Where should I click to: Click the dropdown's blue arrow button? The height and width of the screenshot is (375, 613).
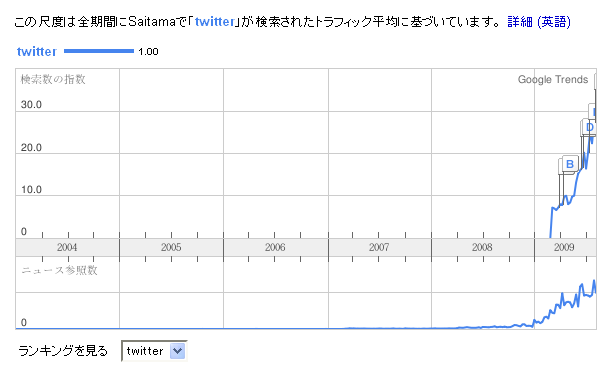coord(177,351)
